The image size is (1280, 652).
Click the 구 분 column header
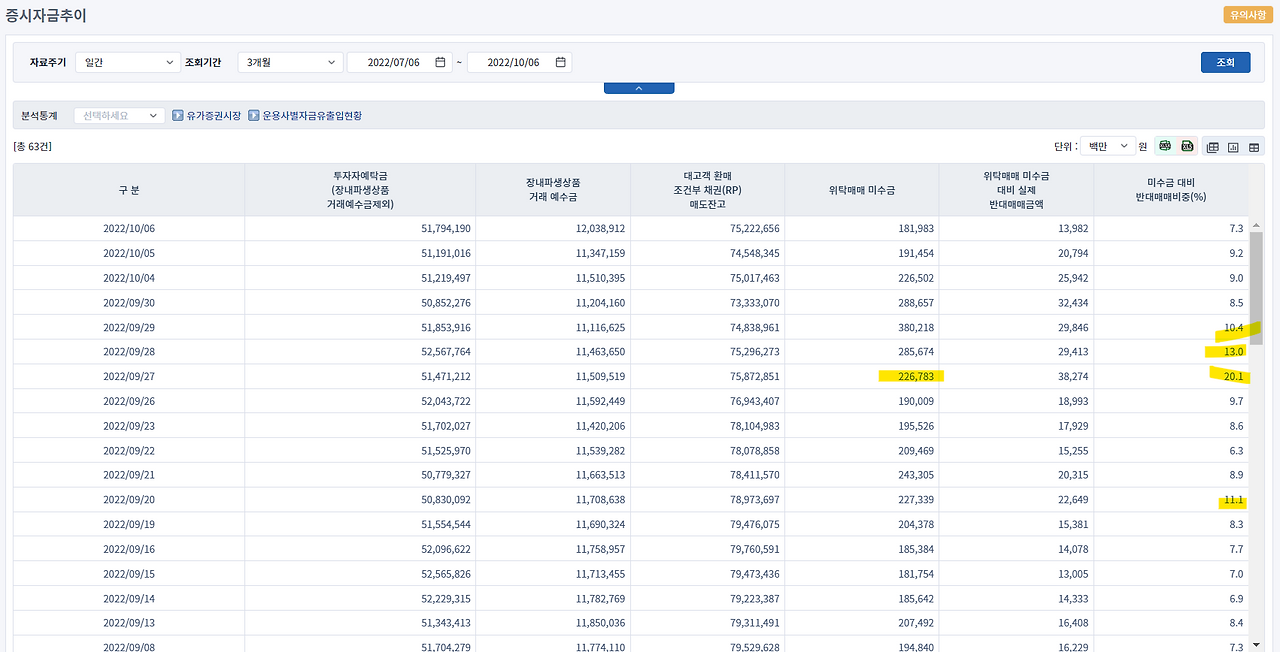[x=129, y=190]
